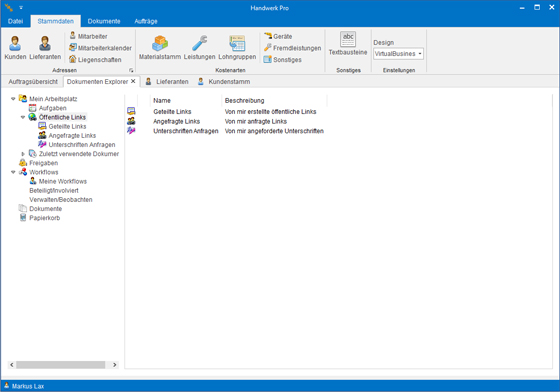Switch to the Dokumente ribbon tab
The width and height of the screenshot is (560, 392).
pyautogui.click(x=104, y=21)
